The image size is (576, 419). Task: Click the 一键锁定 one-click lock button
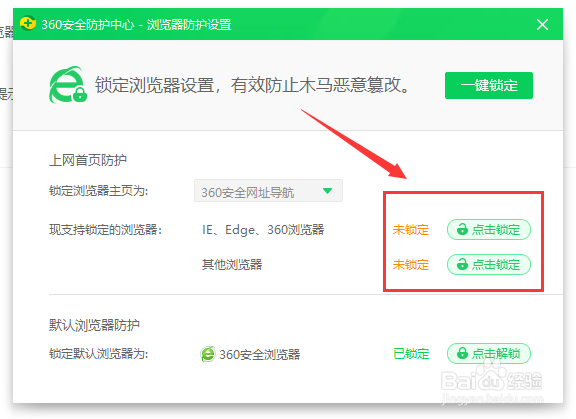coord(489,86)
